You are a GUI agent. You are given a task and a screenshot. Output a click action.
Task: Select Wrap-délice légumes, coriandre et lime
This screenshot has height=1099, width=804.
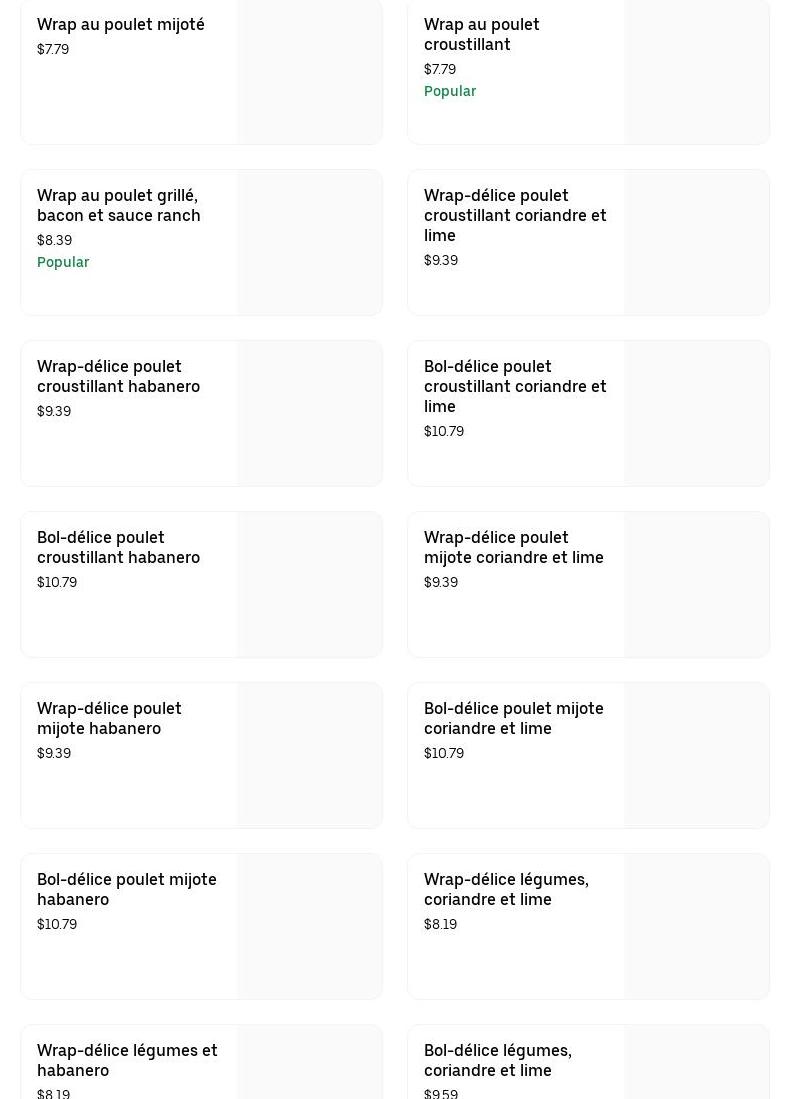click(x=506, y=889)
